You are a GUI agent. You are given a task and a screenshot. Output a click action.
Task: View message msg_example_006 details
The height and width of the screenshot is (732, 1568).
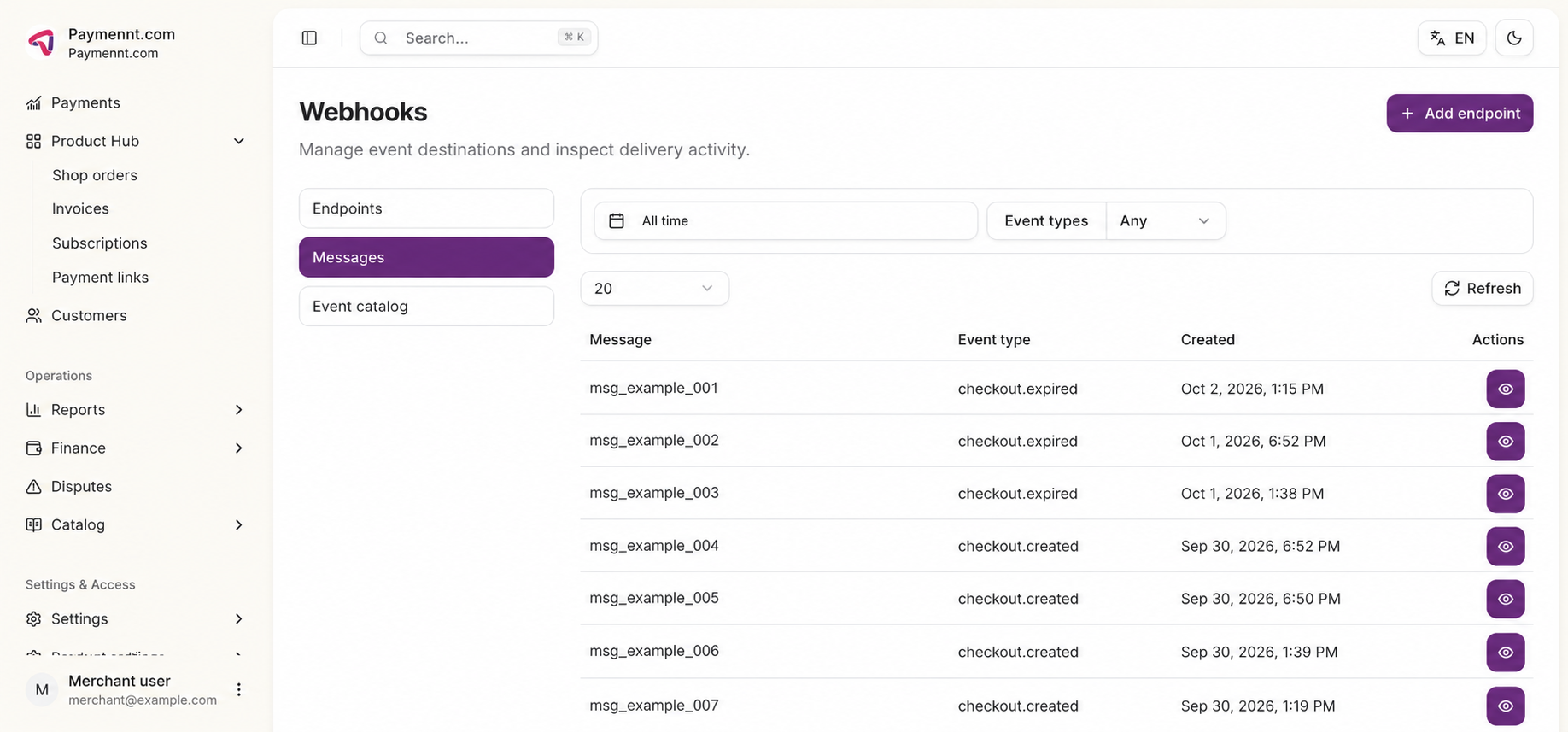tap(1506, 653)
